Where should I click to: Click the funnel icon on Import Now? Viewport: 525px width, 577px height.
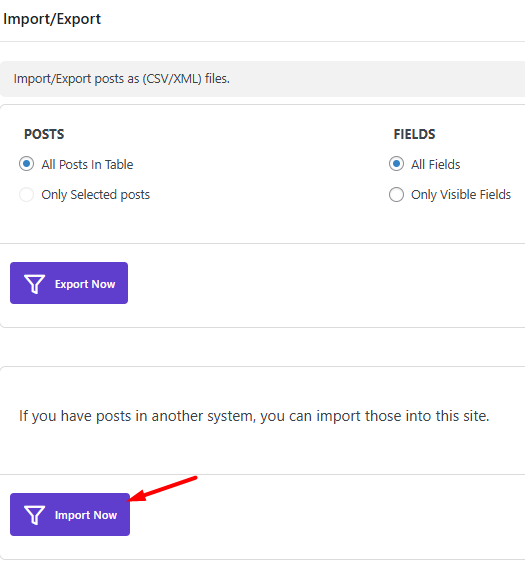pyautogui.click(x=34, y=515)
